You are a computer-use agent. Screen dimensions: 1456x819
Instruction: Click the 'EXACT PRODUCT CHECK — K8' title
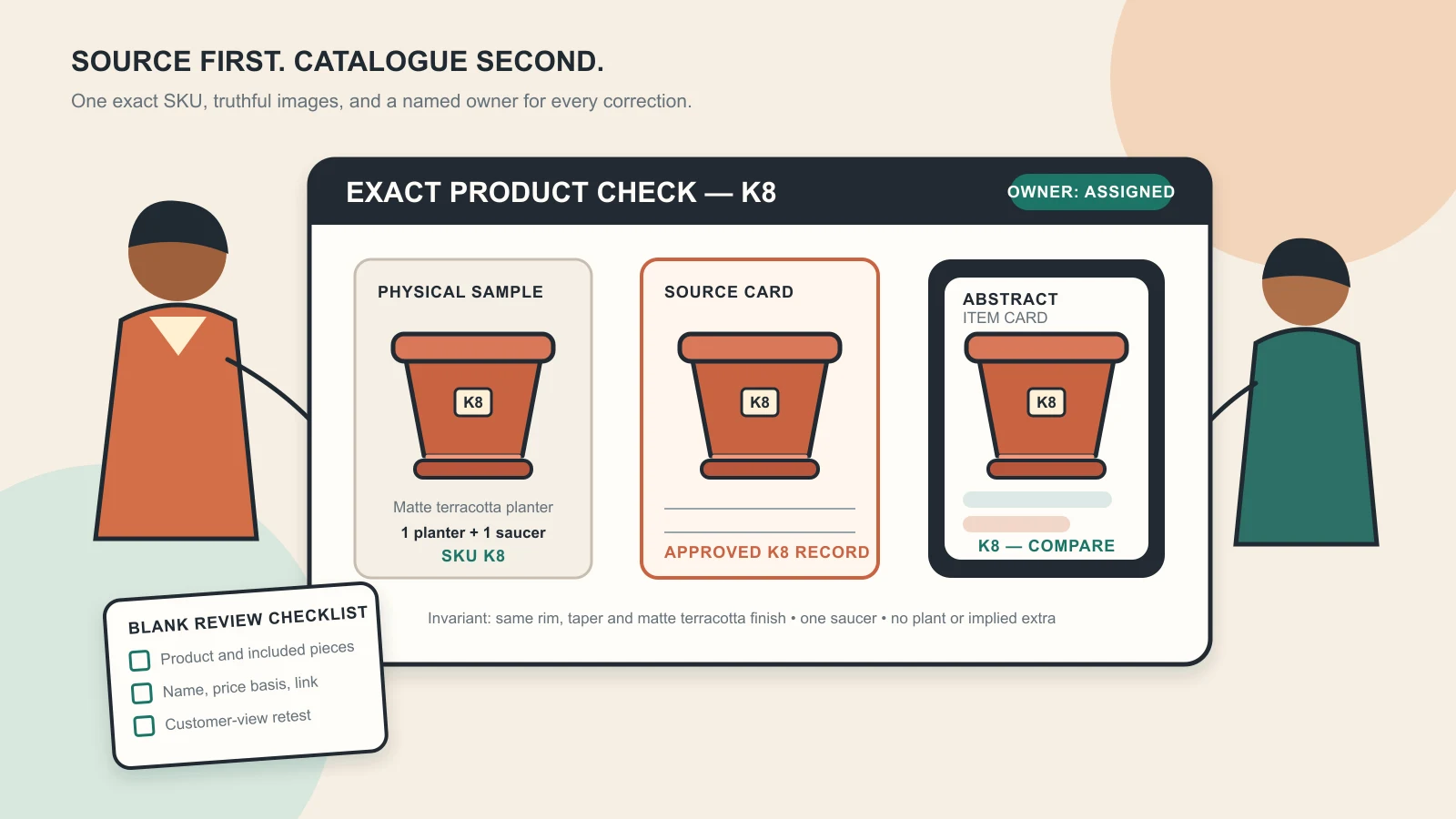(x=561, y=192)
